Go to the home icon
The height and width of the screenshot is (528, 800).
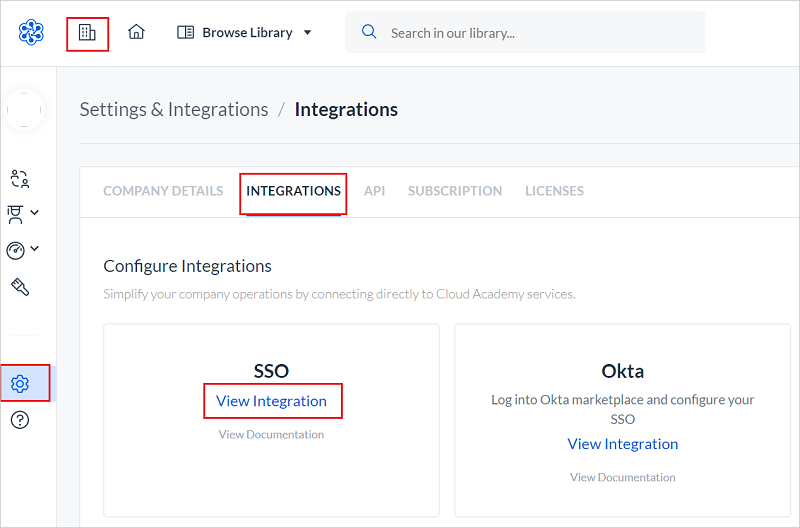tap(136, 32)
